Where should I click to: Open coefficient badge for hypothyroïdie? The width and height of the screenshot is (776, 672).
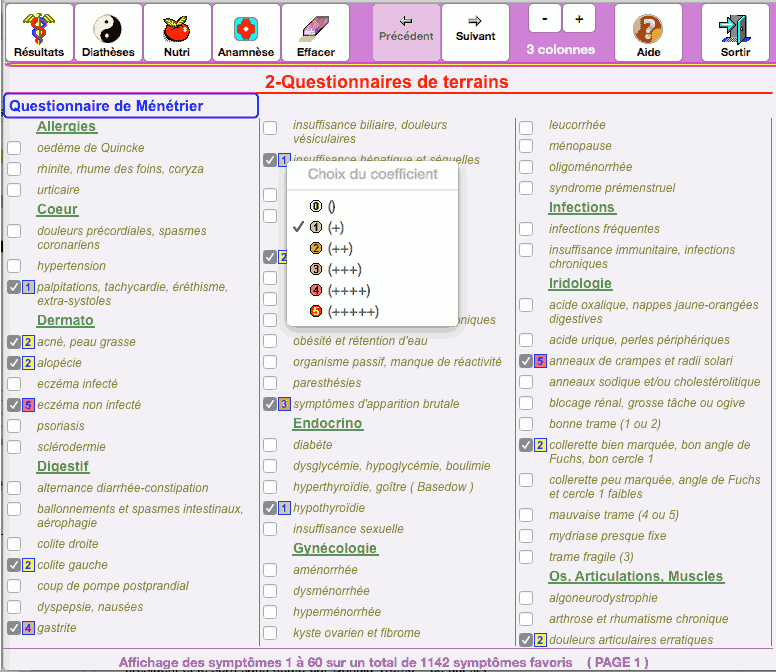[x=284, y=508]
